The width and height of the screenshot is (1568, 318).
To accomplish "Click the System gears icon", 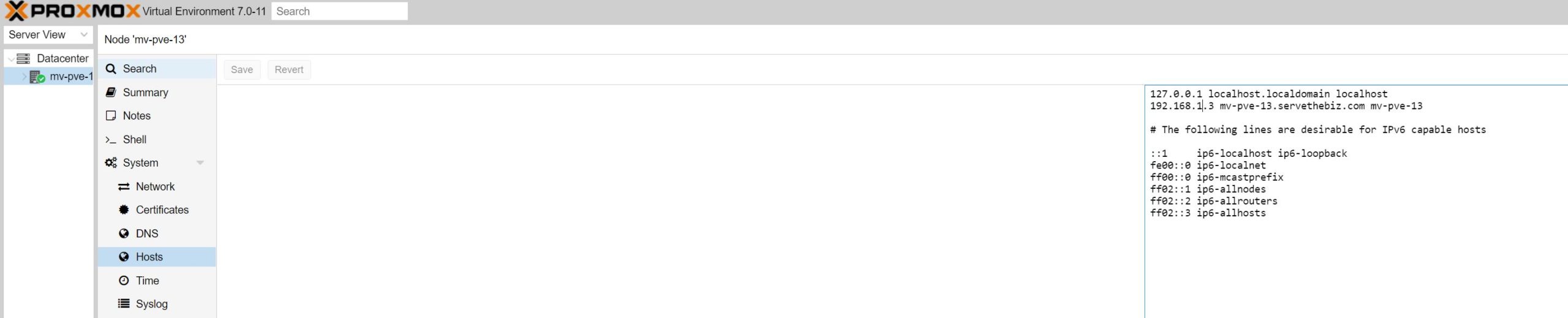I will click(x=111, y=163).
